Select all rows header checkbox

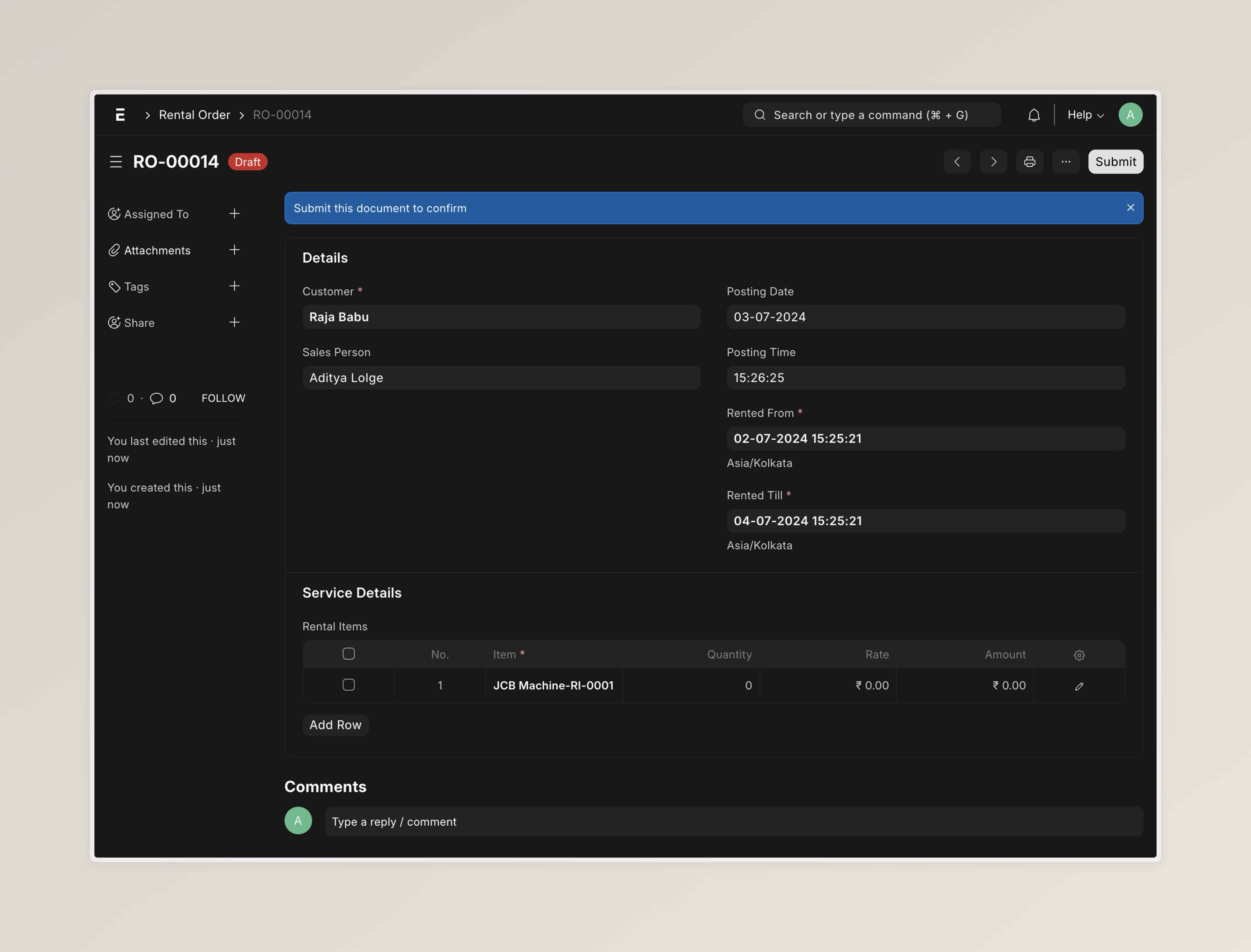point(348,654)
